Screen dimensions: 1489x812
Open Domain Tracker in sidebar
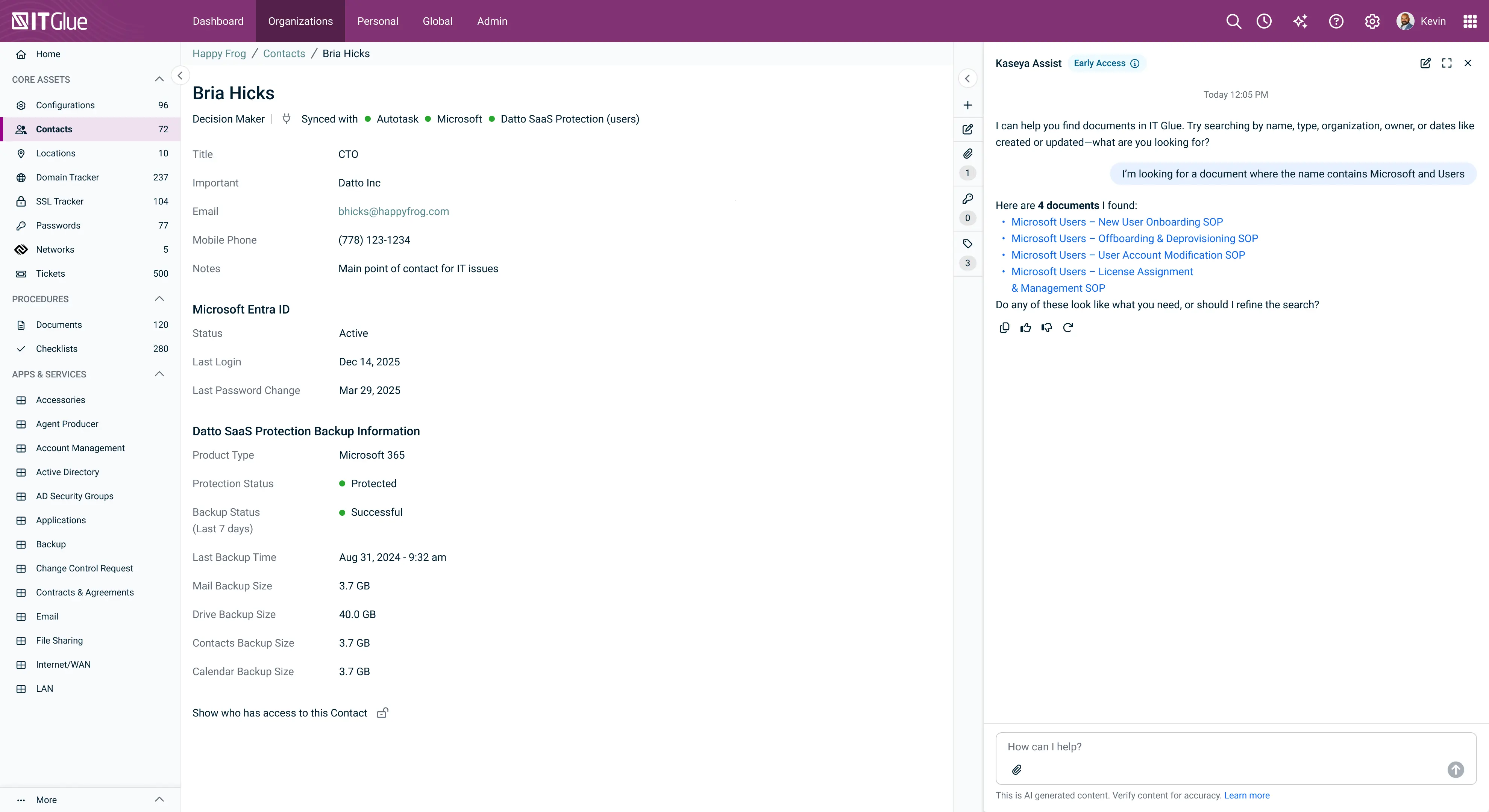90,177
